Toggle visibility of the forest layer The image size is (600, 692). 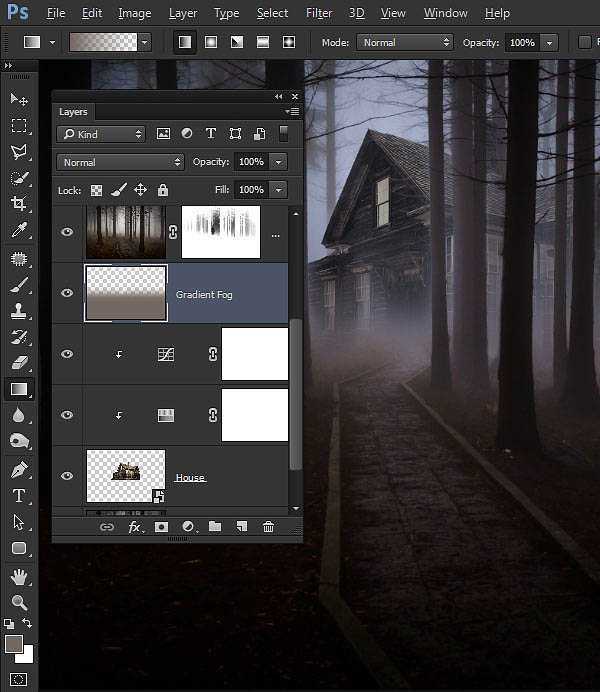tap(67, 232)
